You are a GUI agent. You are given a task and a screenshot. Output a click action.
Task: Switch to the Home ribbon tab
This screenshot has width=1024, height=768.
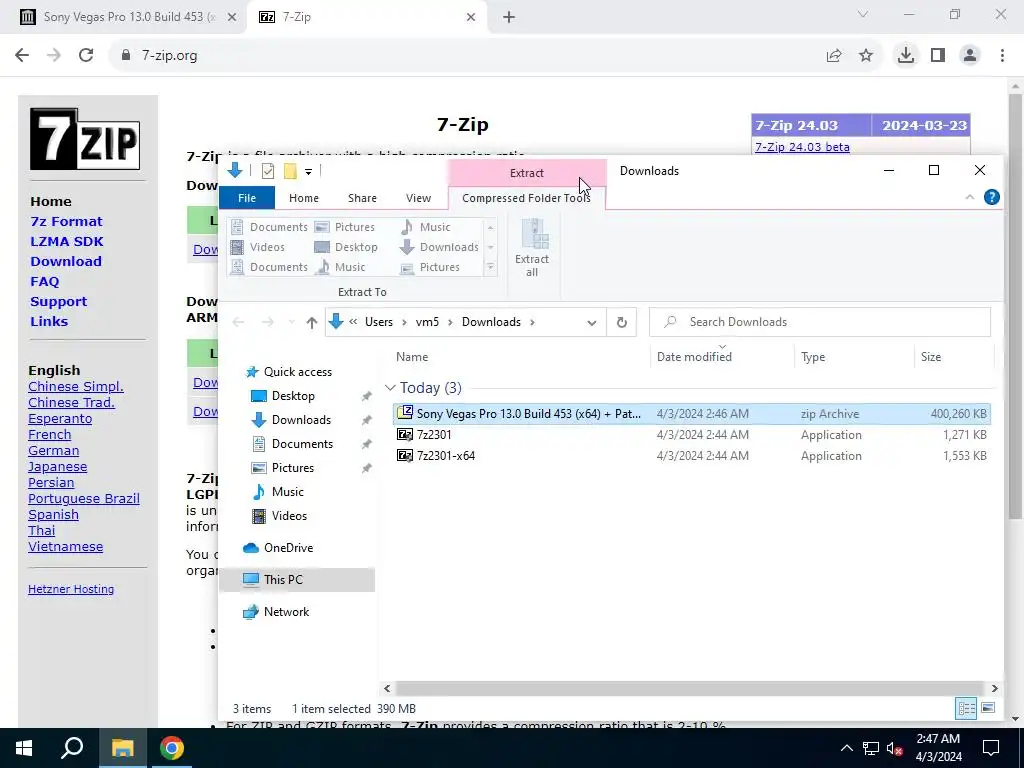[304, 198]
